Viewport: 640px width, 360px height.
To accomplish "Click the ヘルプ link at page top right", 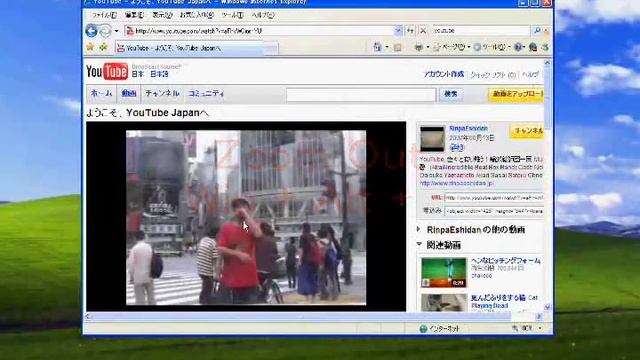I will (530, 75).
